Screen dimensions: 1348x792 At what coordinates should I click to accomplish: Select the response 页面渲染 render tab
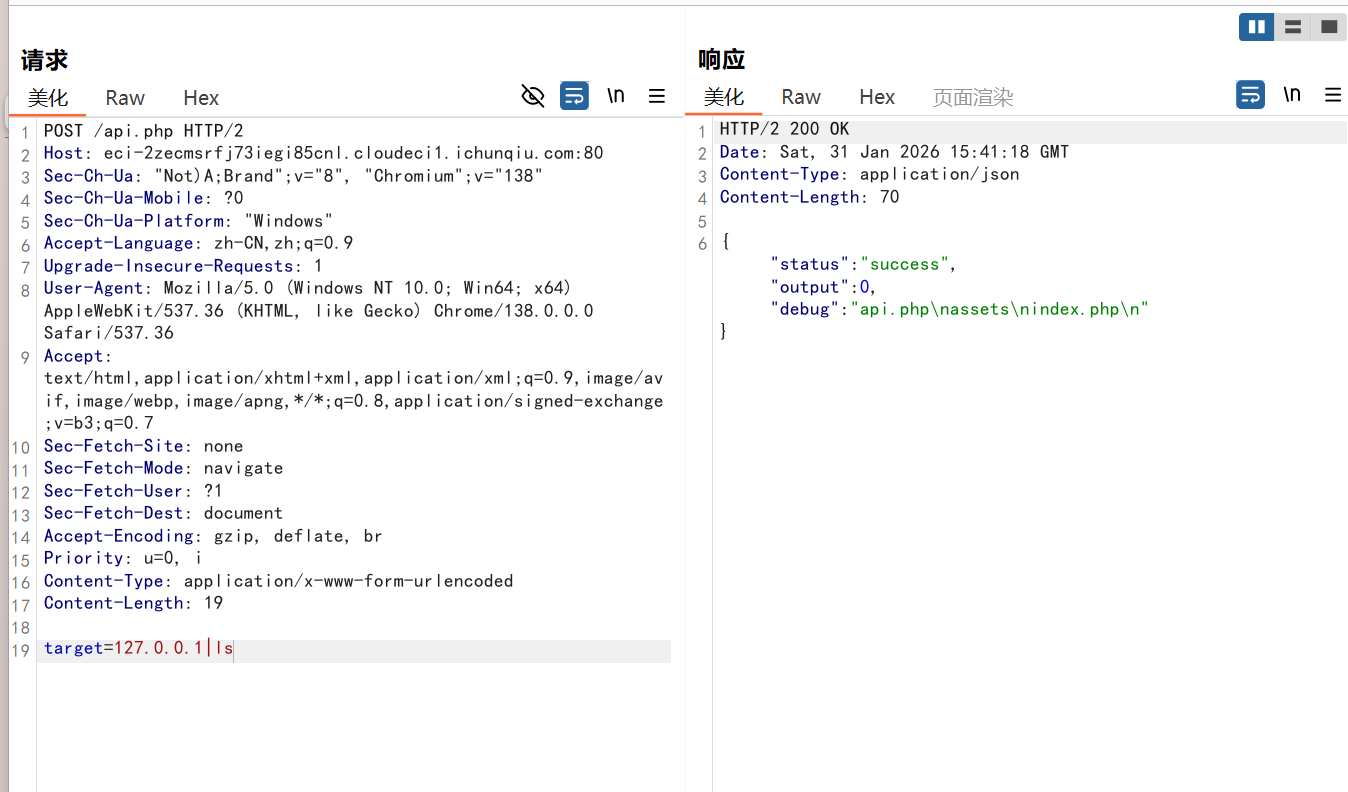coord(973,97)
